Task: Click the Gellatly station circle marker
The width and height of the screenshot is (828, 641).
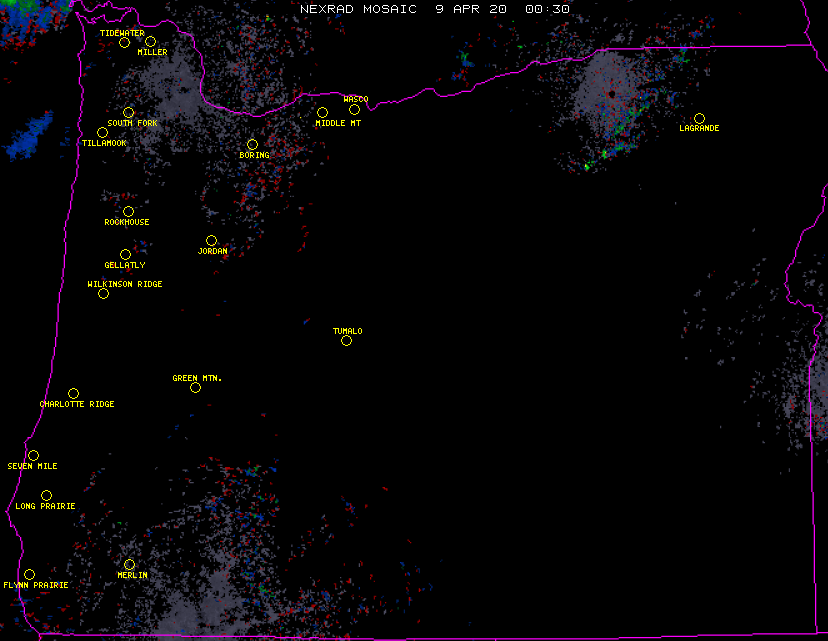Action: pos(125,254)
